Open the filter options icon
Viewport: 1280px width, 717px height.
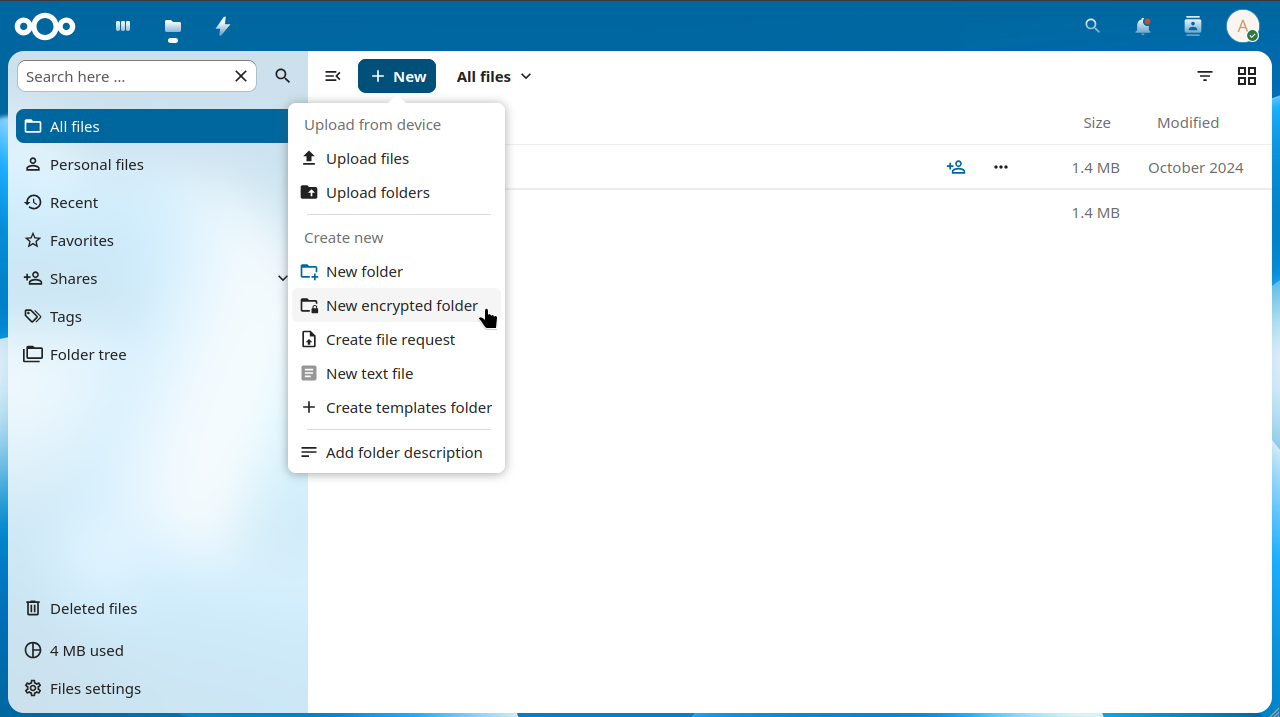coord(1204,76)
